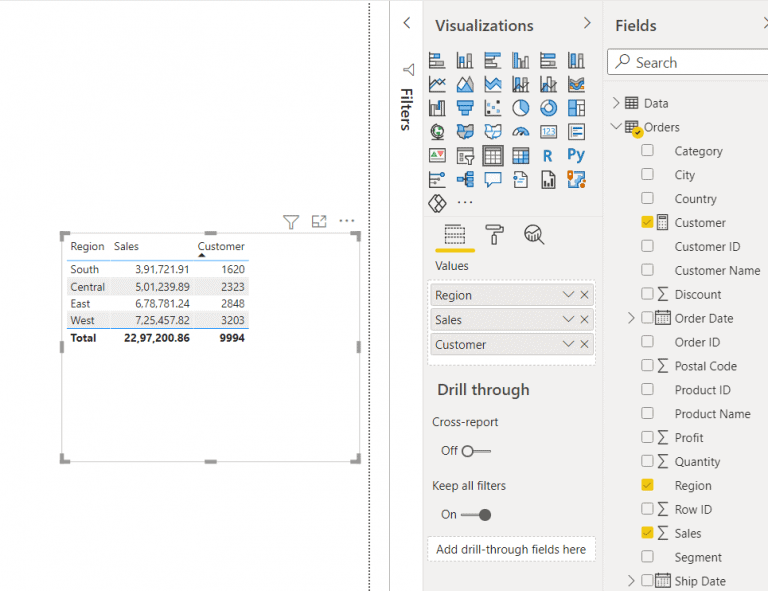768x591 pixels.
Task: Open the Sales value field dropdown
Action: coord(568,319)
